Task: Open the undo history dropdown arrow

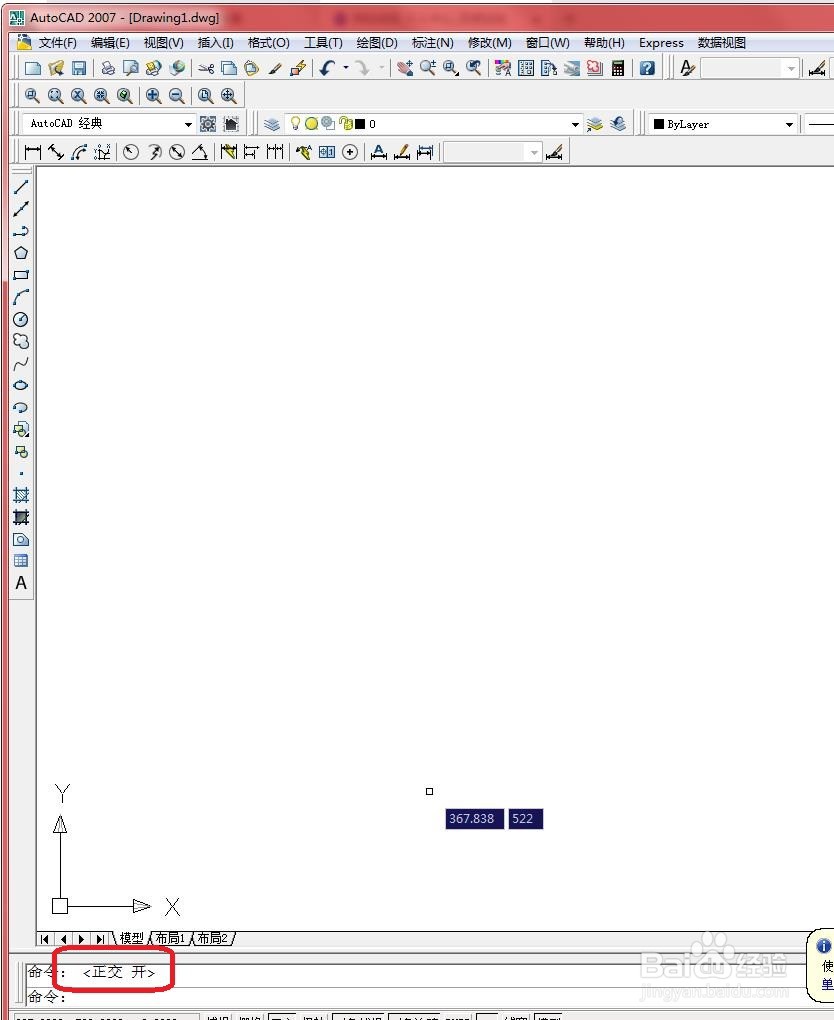Action: click(x=345, y=68)
